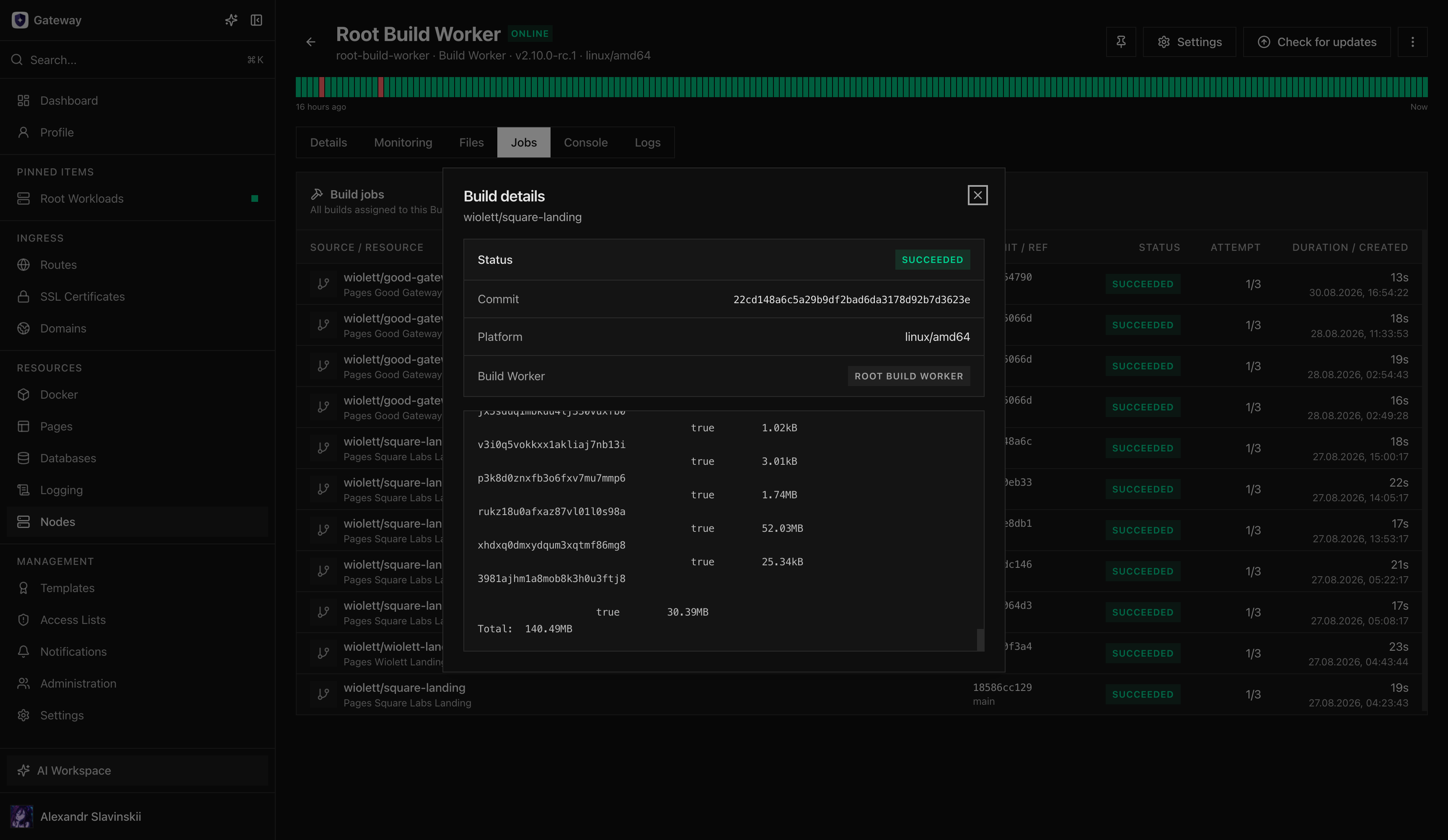Image resolution: width=1448 pixels, height=840 pixels.
Task: Collapse the sidebar with panel icon
Action: click(256, 20)
